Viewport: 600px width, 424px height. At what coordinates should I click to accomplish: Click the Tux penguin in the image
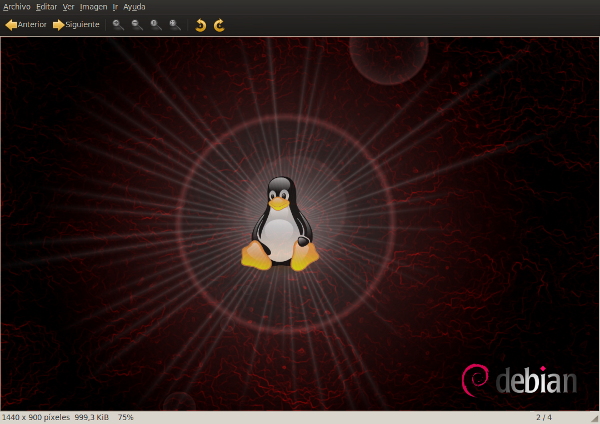click(x=280, y=223)
